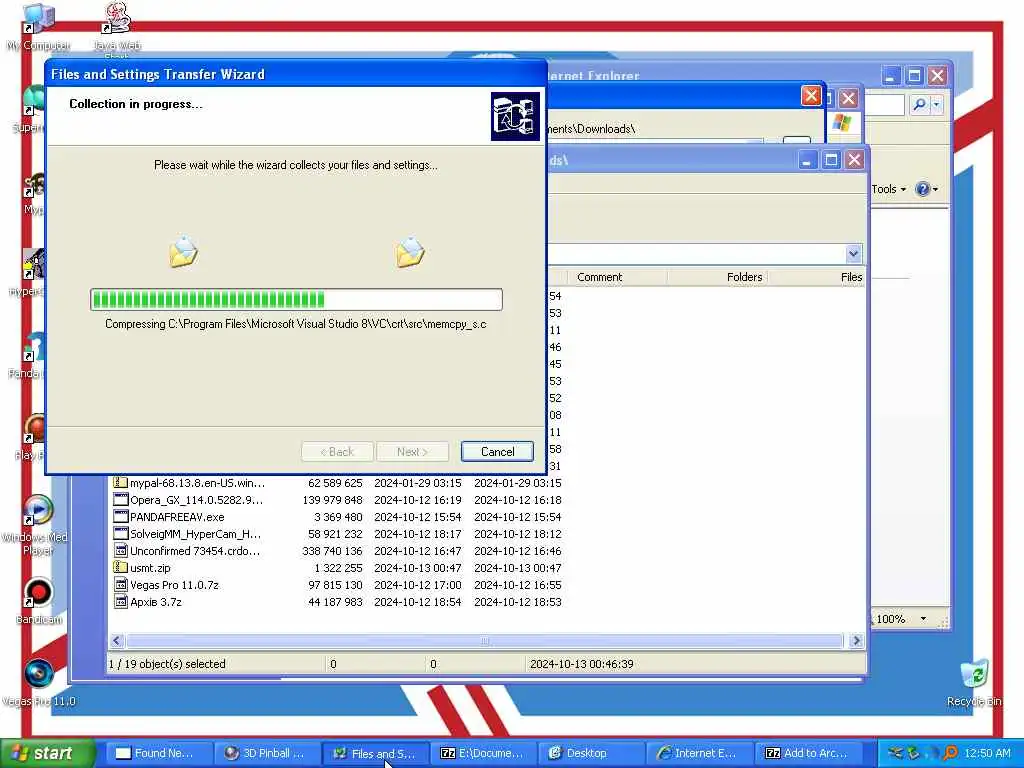Launch Windows Media Player desktop shortcut

37,524
